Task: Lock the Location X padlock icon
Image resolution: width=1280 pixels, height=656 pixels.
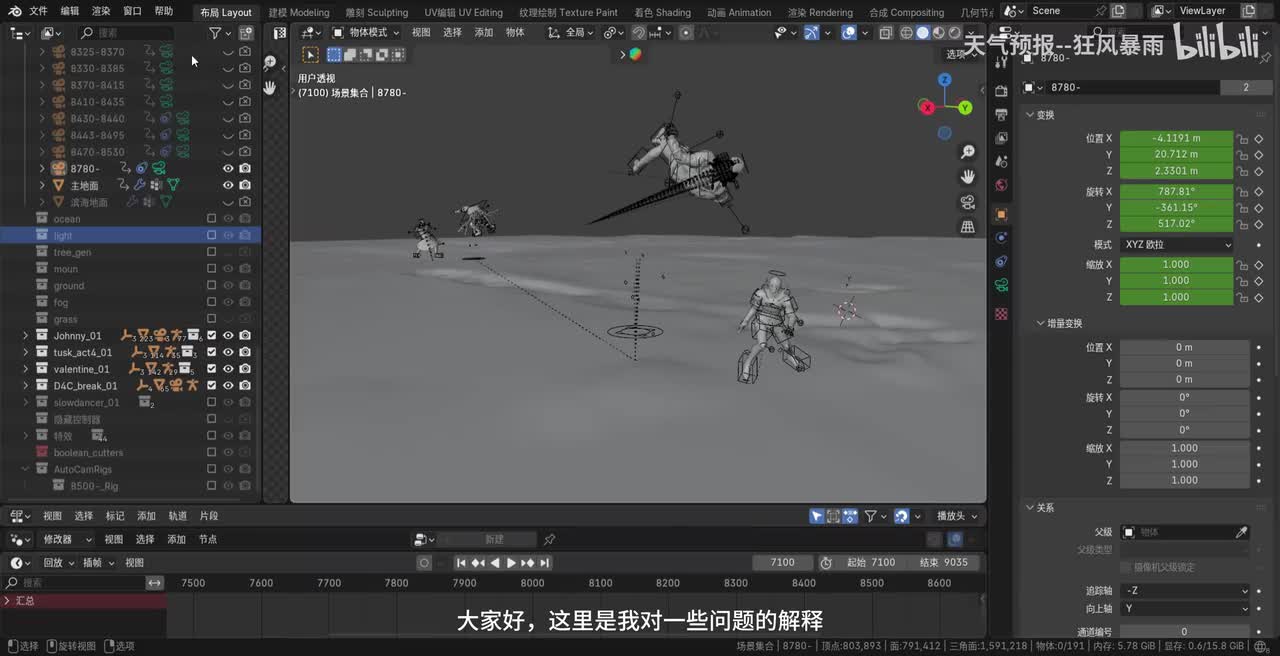Action: [x=1242, y=138]
